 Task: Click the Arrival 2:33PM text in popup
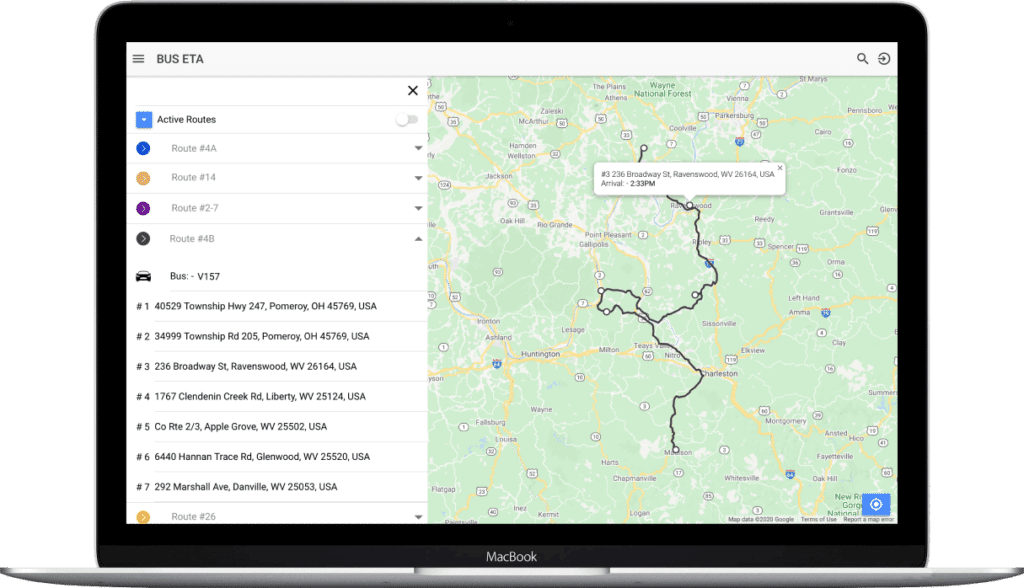[628, 184]
